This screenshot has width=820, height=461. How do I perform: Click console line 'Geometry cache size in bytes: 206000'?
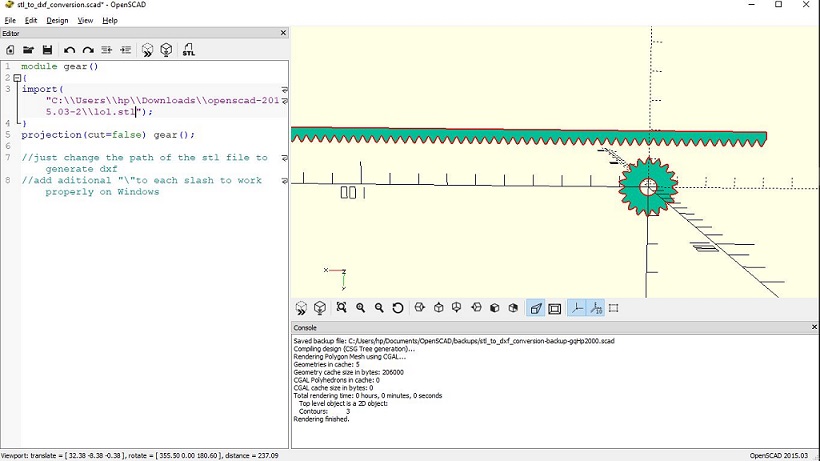click(x=348, y=372)
